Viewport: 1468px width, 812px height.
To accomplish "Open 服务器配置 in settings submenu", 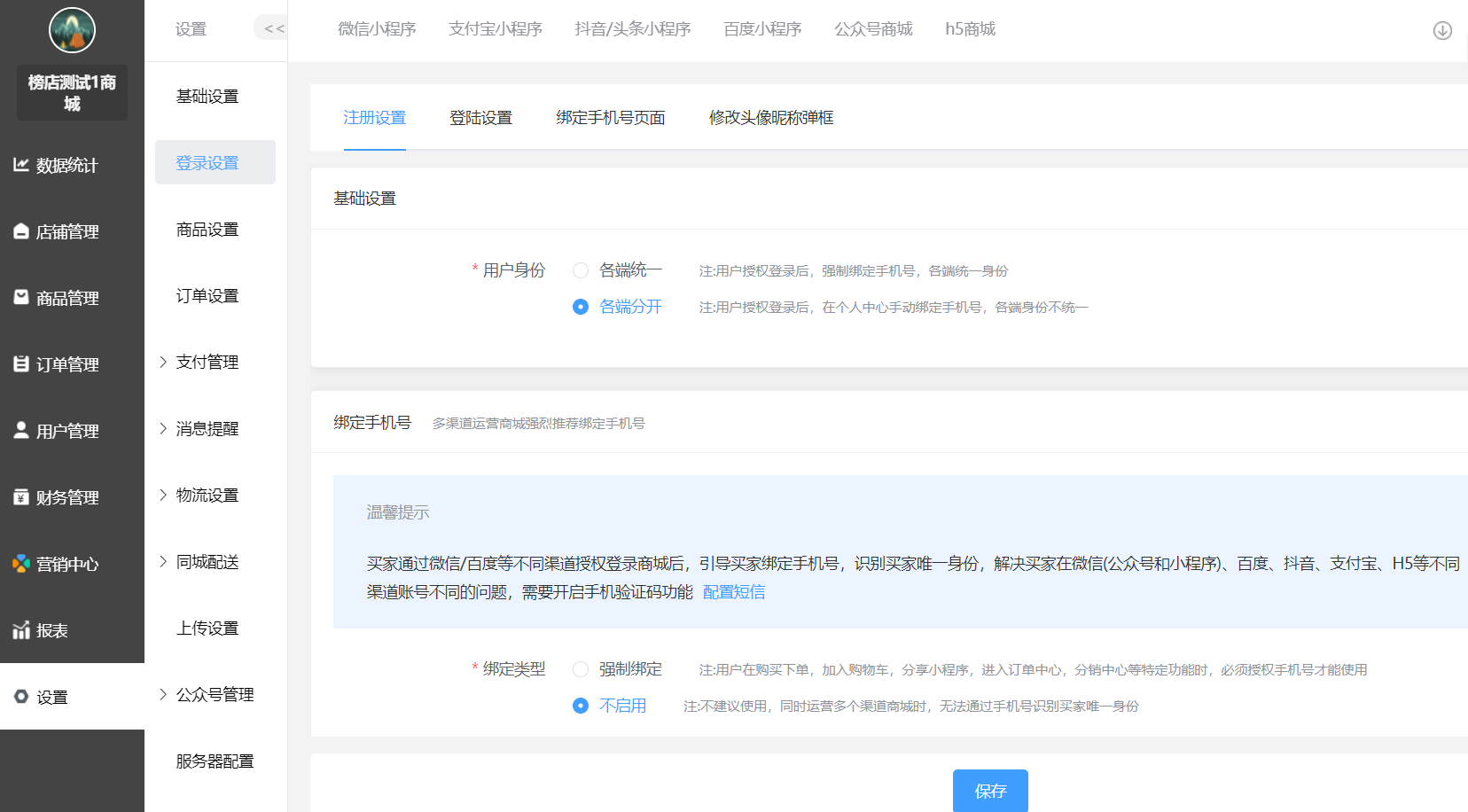I will pos(215,761).
